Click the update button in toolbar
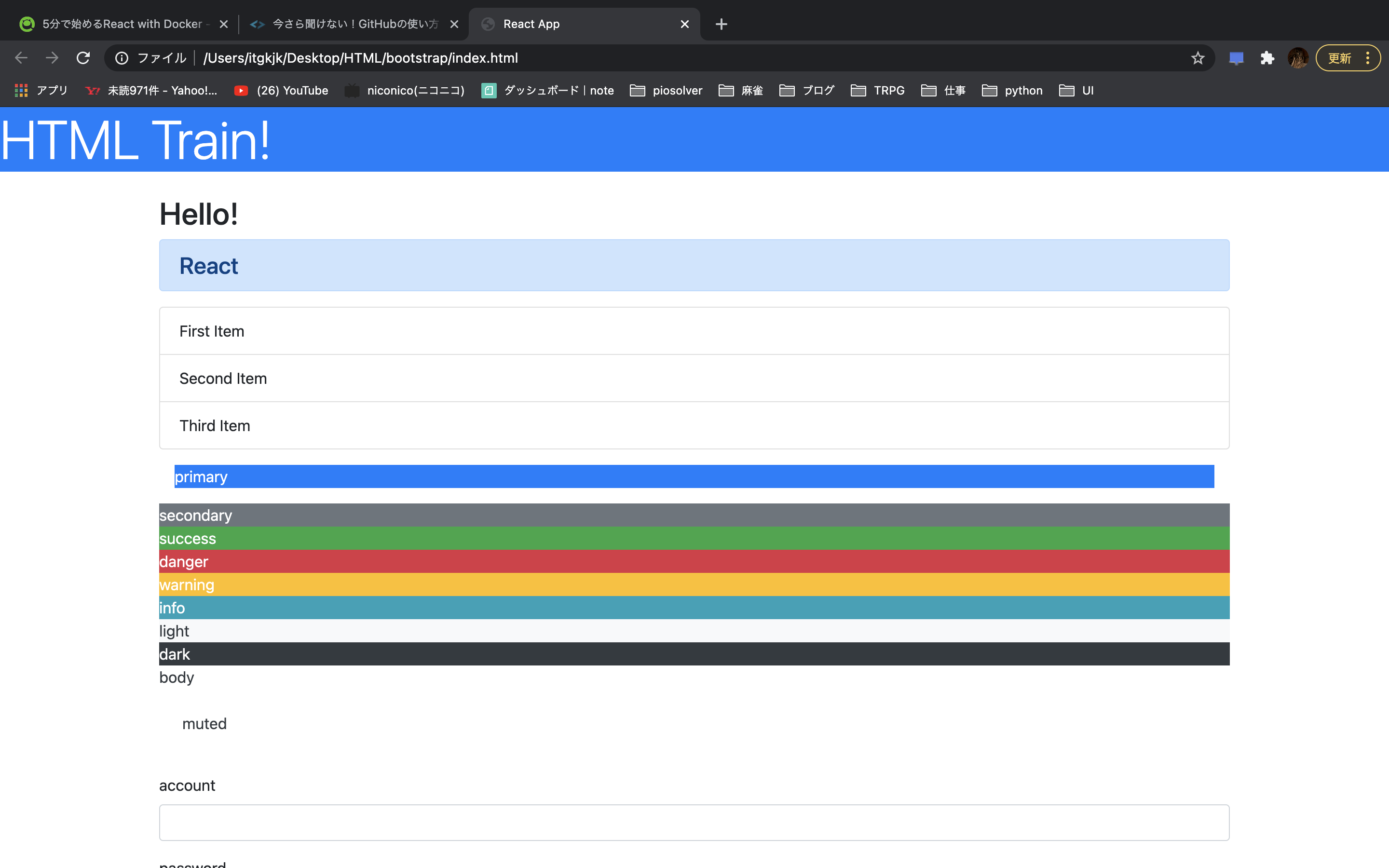Image resolution: width=1389 pixels, height=868 pixels. point(1340,58)
